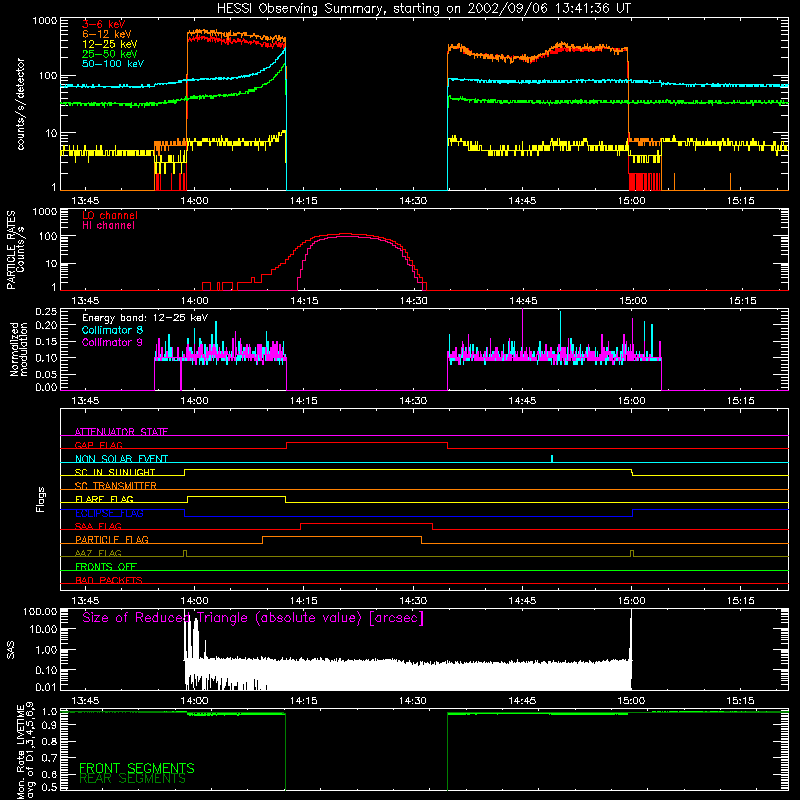Click the cyan 50-100 keV legend entry
This screenshot has height=800, width=800.
click(113, 63)
